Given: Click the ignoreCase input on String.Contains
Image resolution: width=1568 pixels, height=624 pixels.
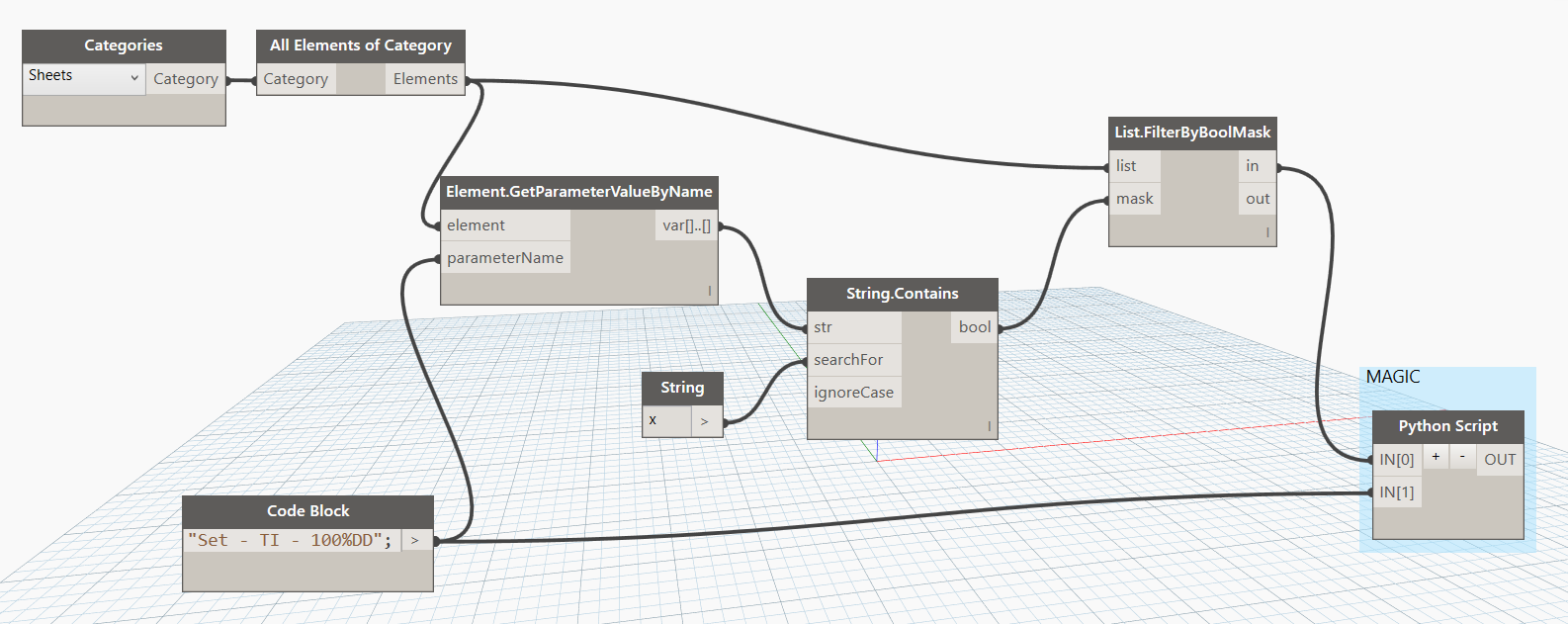Looking at the screenshot, I should pos(853,393).
